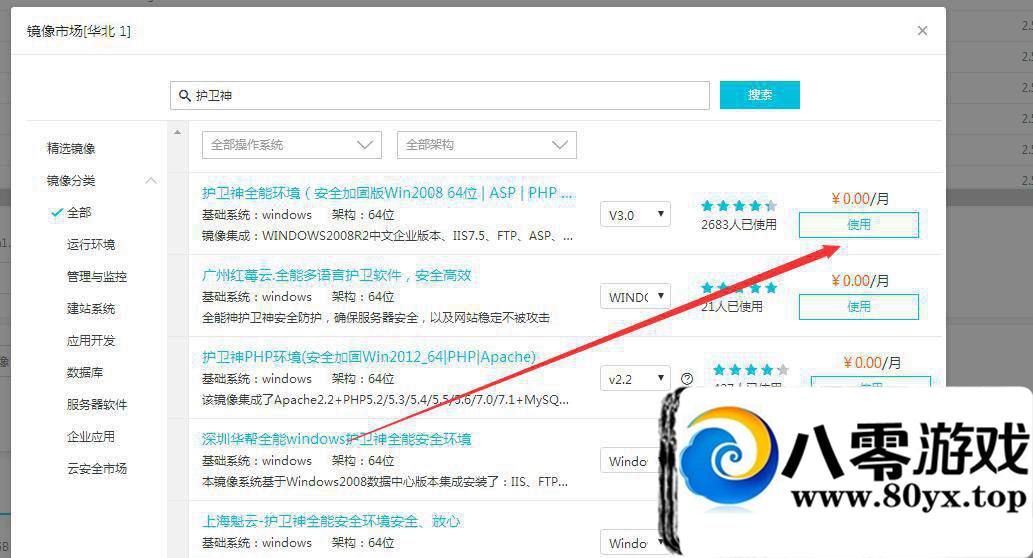This screenshot has height=558, width=1033.
Task: Collapse the 镜像分类 category section
Action: point(151,181)
